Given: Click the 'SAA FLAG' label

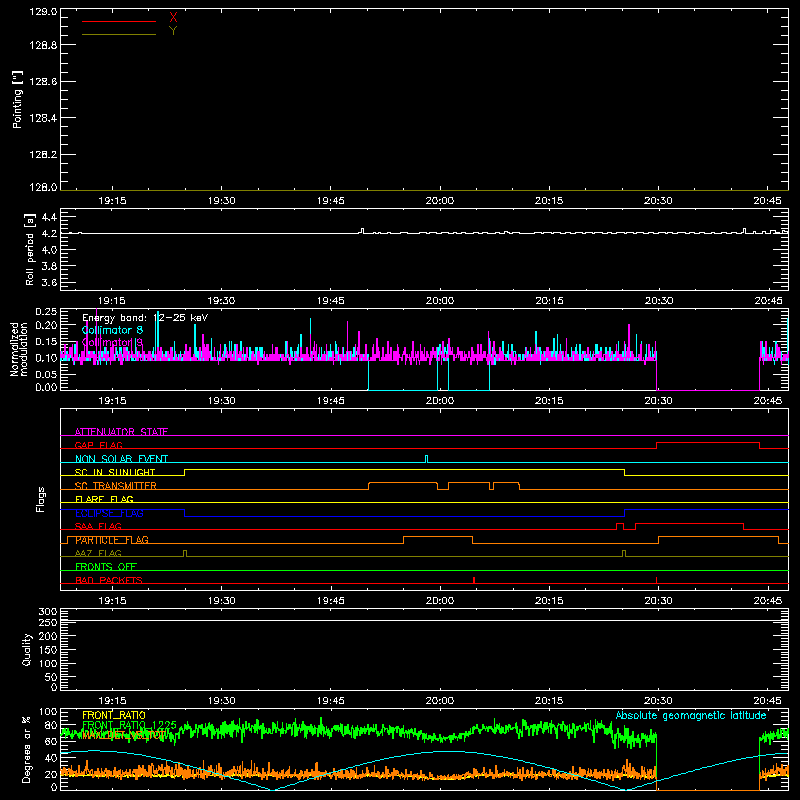Looking at the screenshot, I should click(x=98, y=526).
